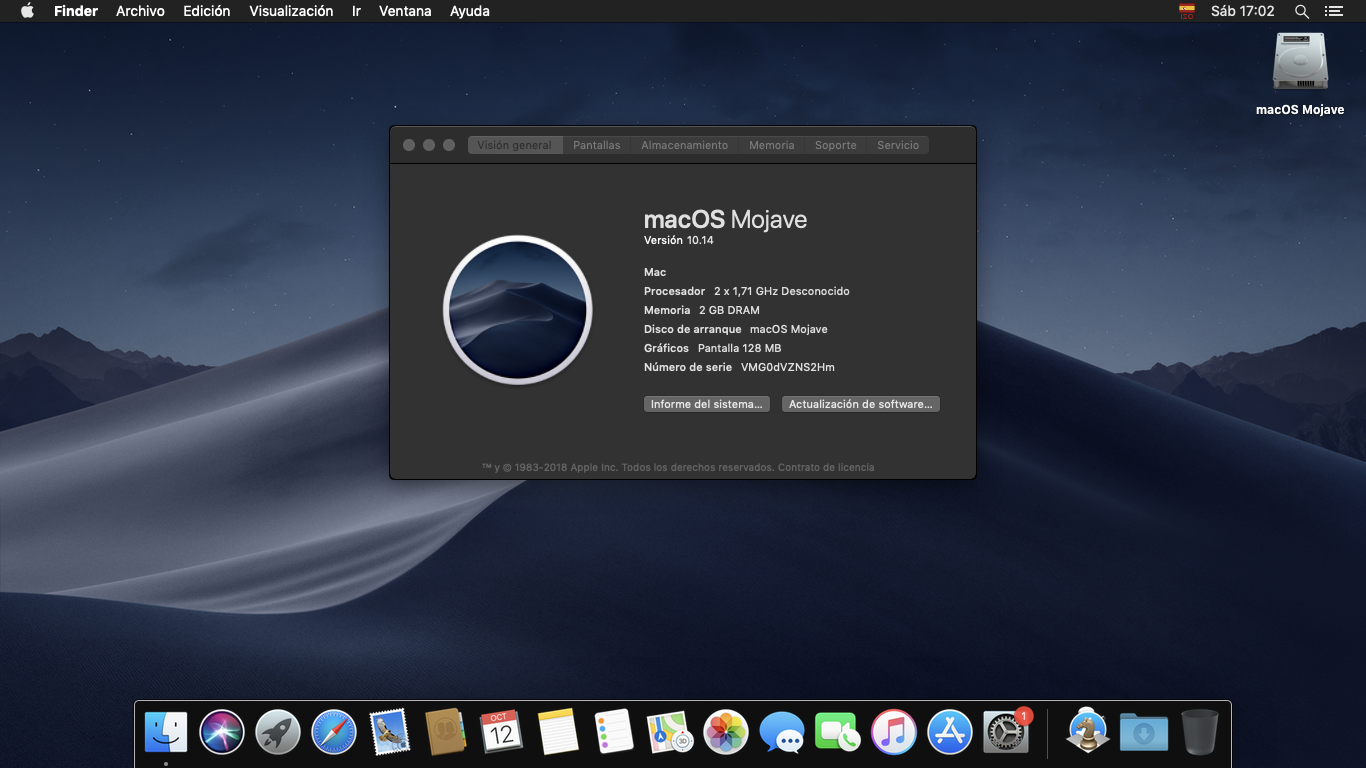Open Apple menu logo
The image size is (1366, 768).
pyautogui.click(x=27, y=11)
